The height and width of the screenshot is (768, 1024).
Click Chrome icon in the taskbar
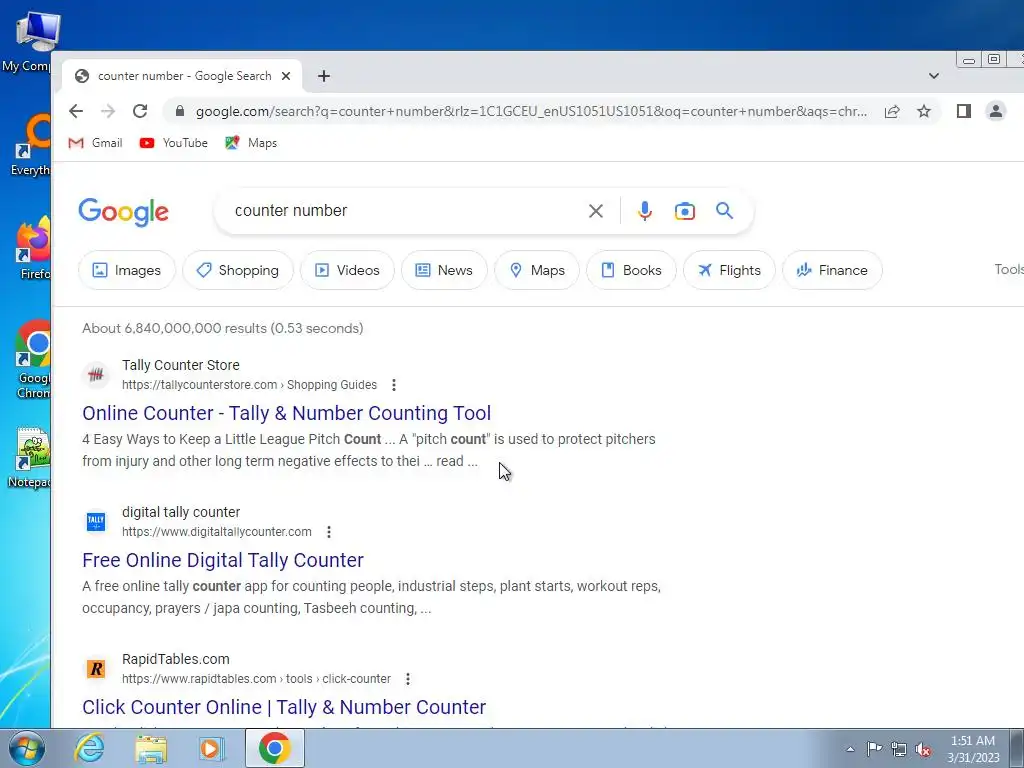(274, 748)
